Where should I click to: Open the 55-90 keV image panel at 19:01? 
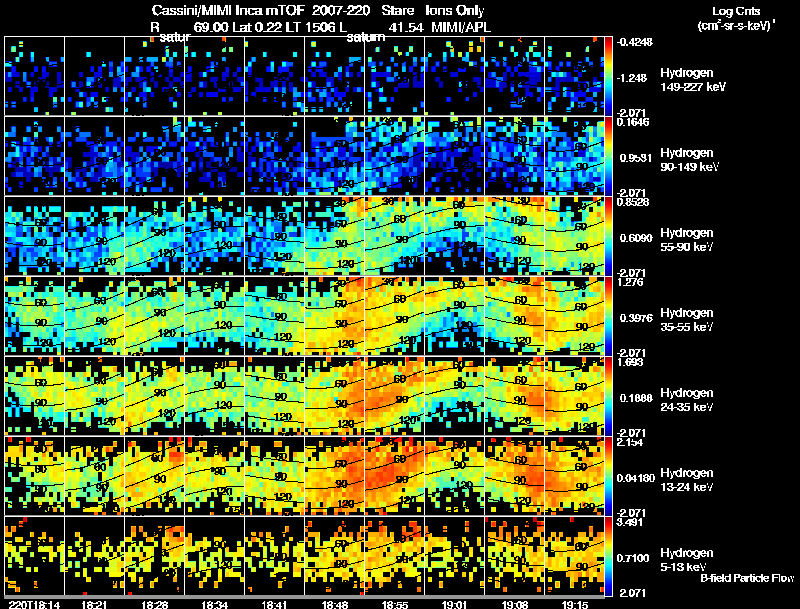(x=455, y=236)
